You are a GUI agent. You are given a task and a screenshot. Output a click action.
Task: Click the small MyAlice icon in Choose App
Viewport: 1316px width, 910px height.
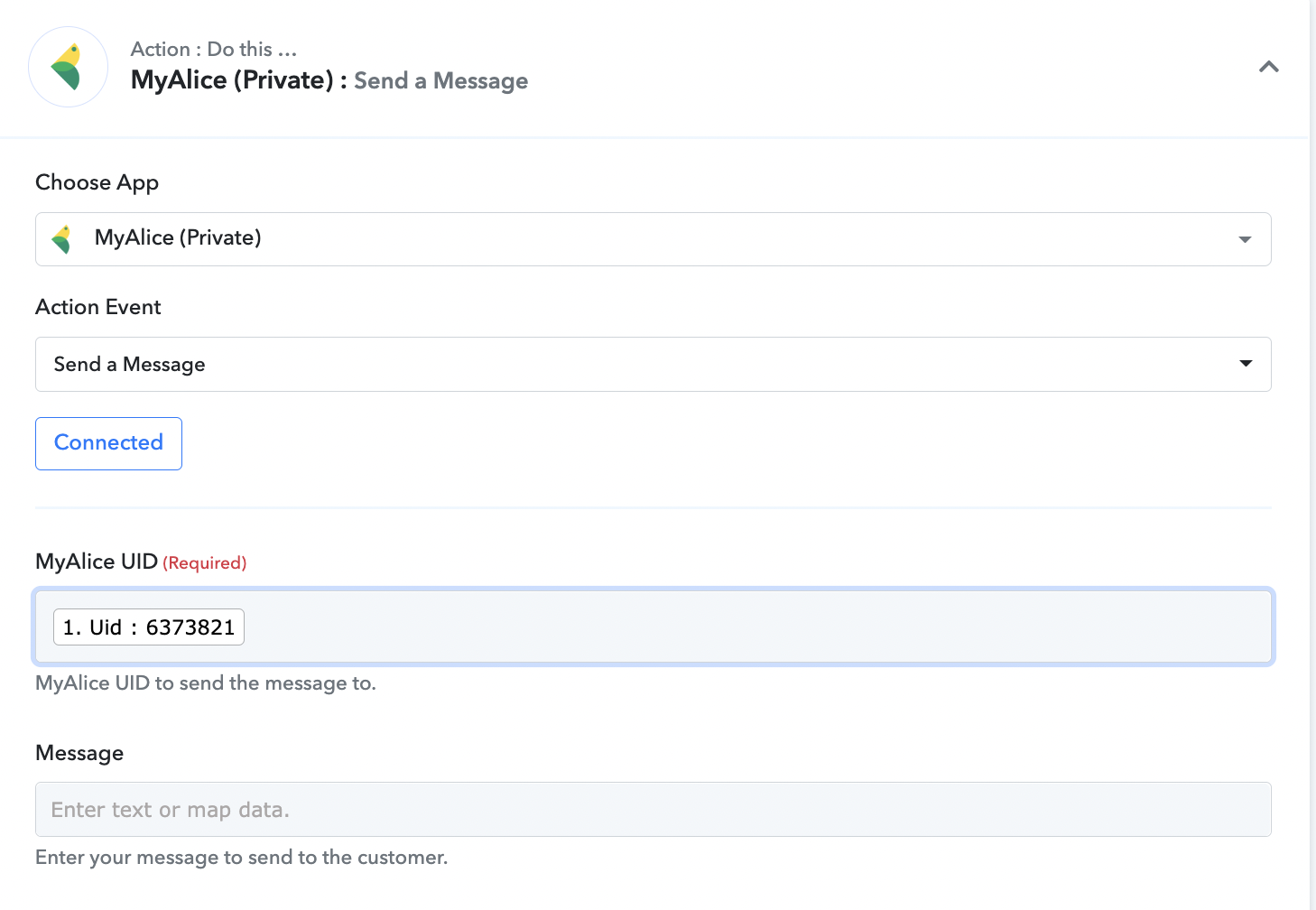click(x=62, y=239)
